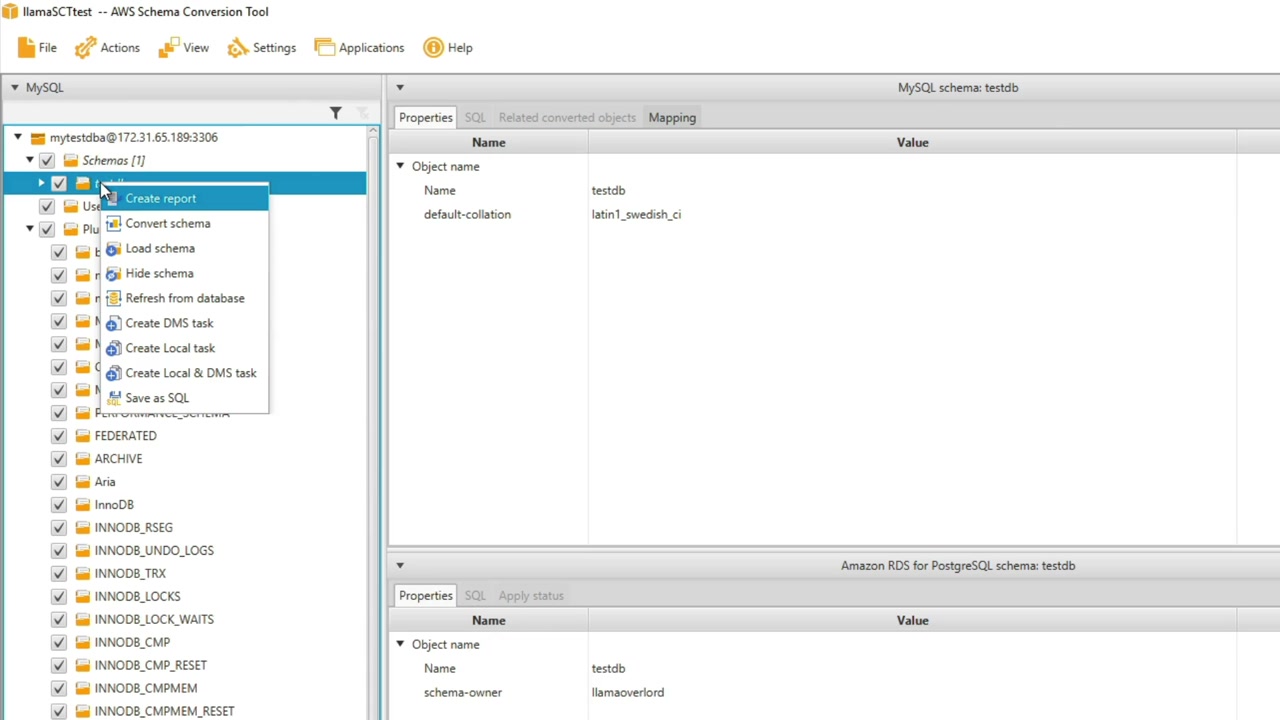This screenshot has height=720, width=1280.
Task: Click the "llamaoverlord" value cell
Action: tap(627, 693)
